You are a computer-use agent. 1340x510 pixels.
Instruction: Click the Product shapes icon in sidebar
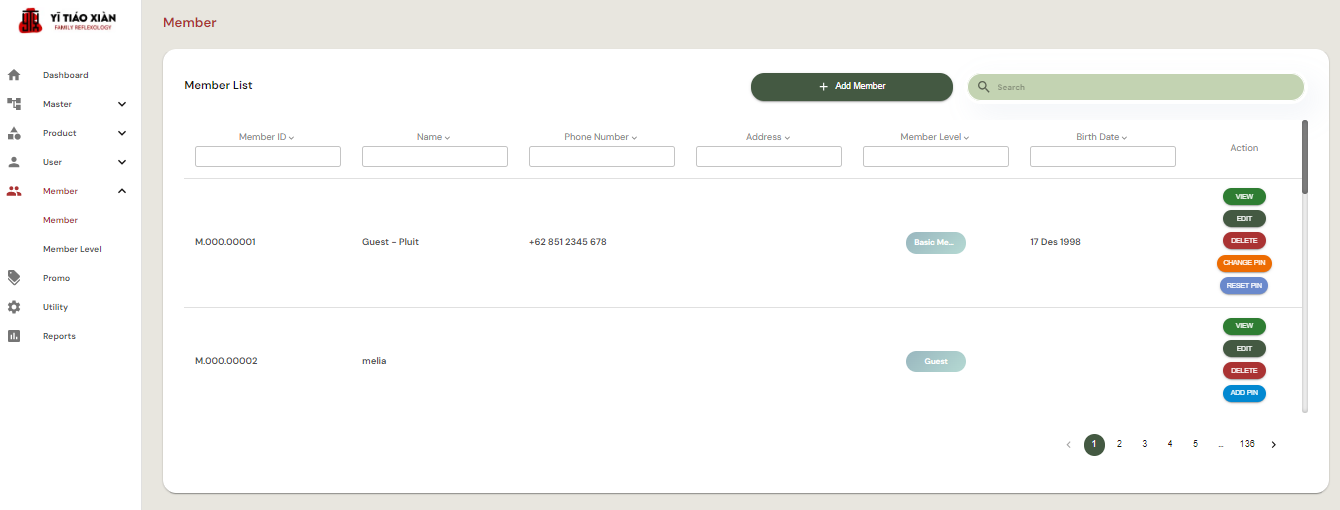coord(14,133)
